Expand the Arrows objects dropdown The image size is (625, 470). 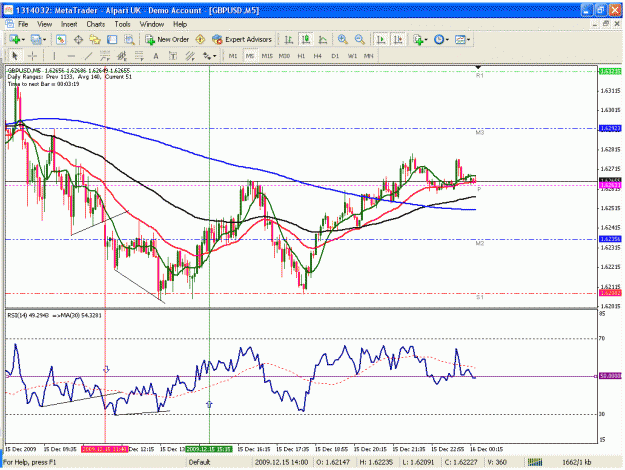(x=214, y=56)
